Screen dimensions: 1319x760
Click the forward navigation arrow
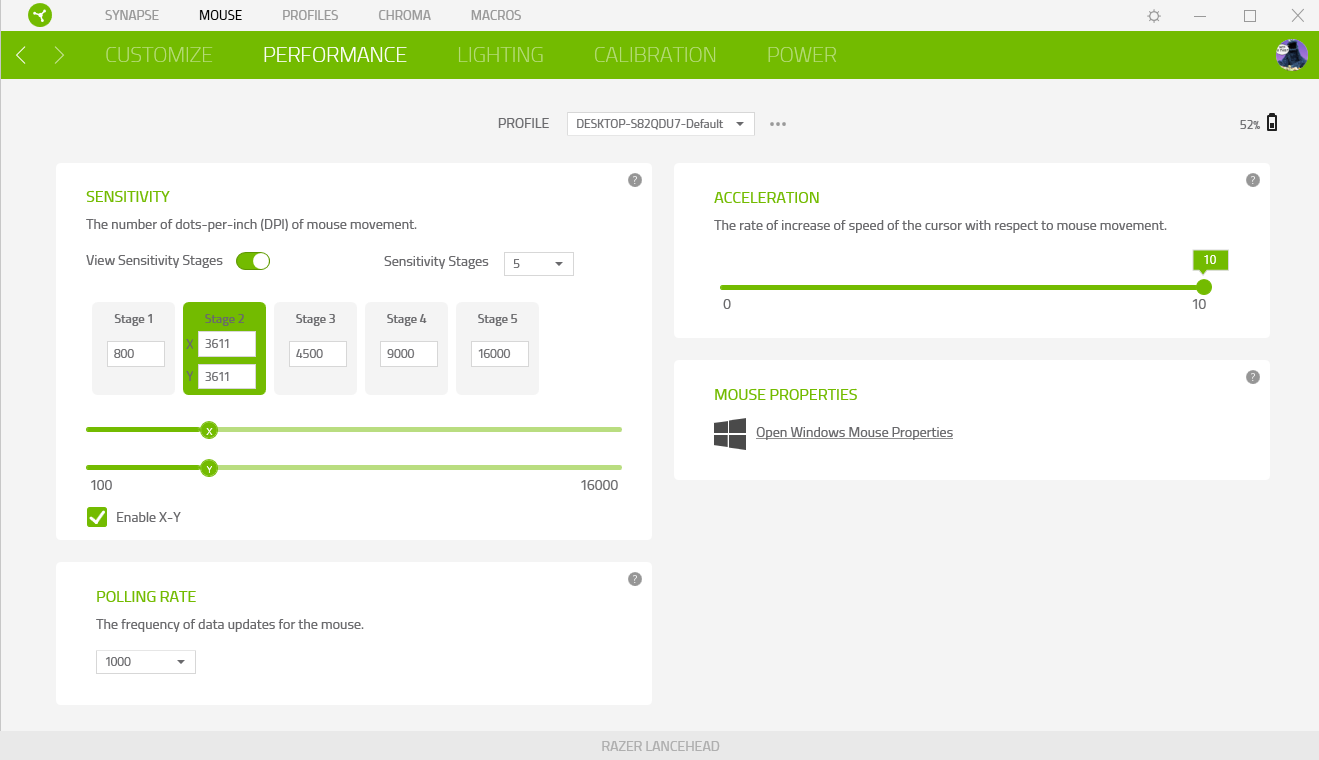point(59,55)
